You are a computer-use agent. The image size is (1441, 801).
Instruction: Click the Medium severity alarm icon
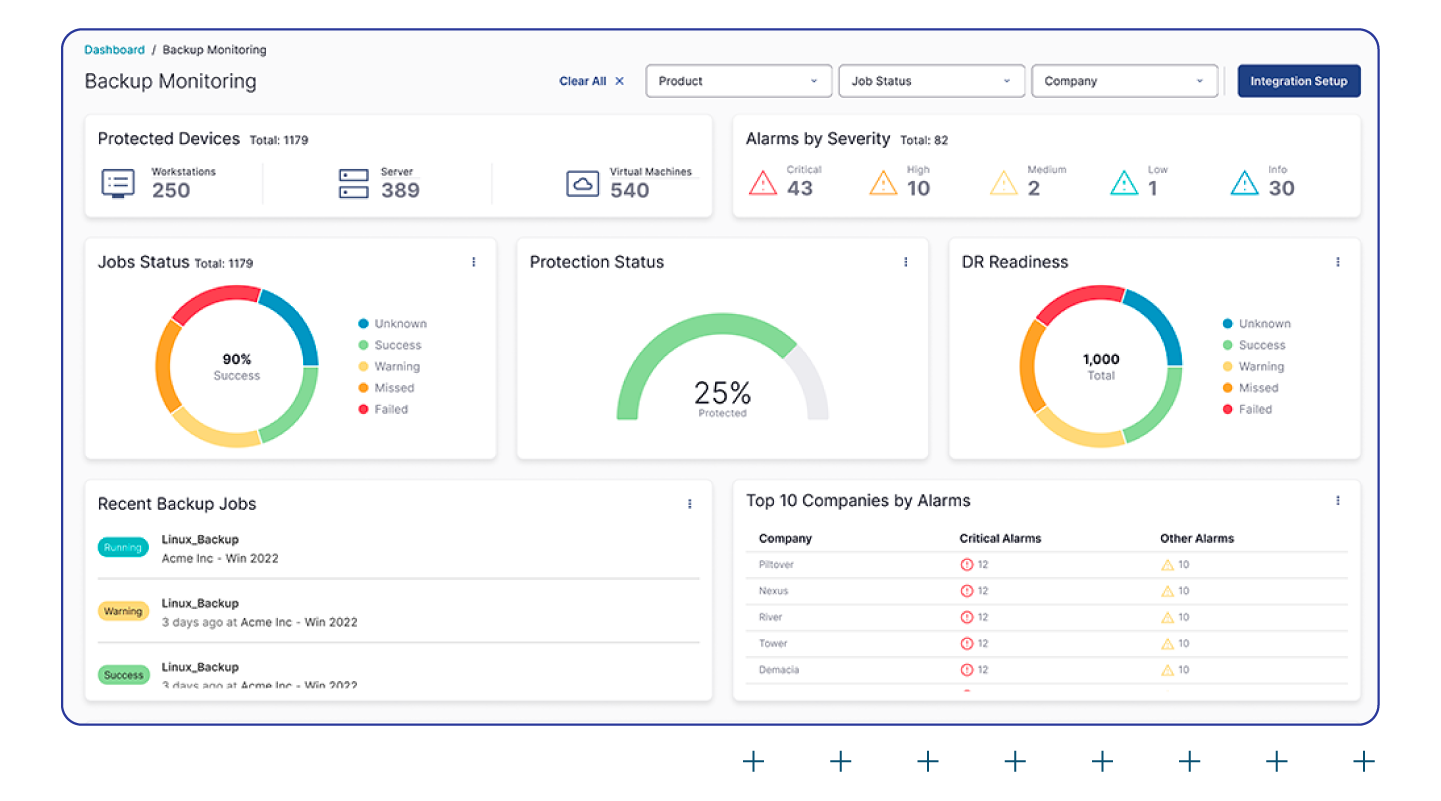pyautogui.click(x=1003, y=183)
